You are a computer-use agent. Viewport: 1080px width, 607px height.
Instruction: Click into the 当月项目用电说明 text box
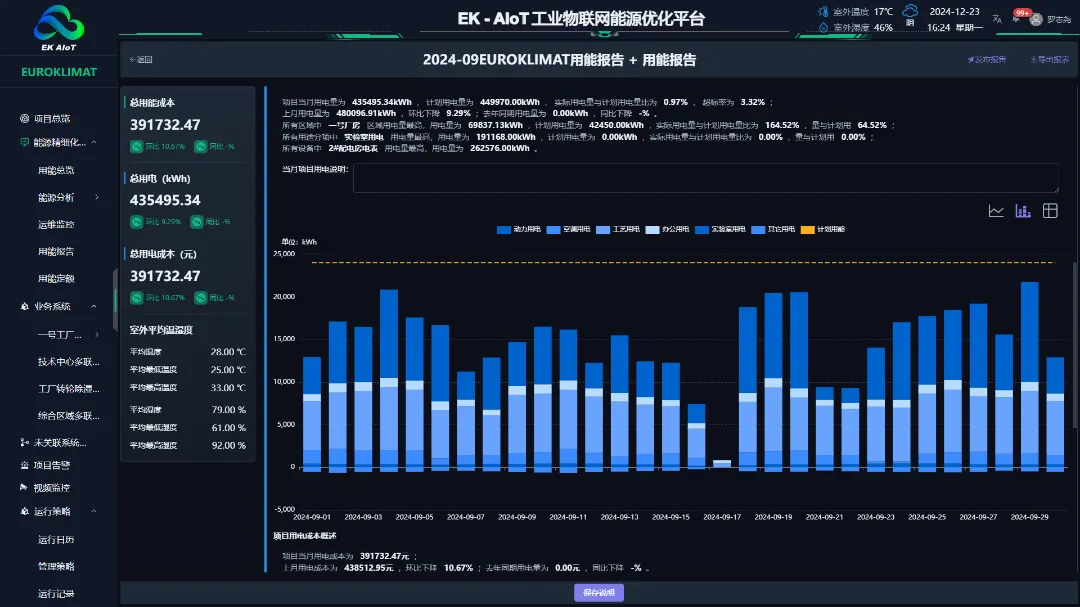(705, 178)
